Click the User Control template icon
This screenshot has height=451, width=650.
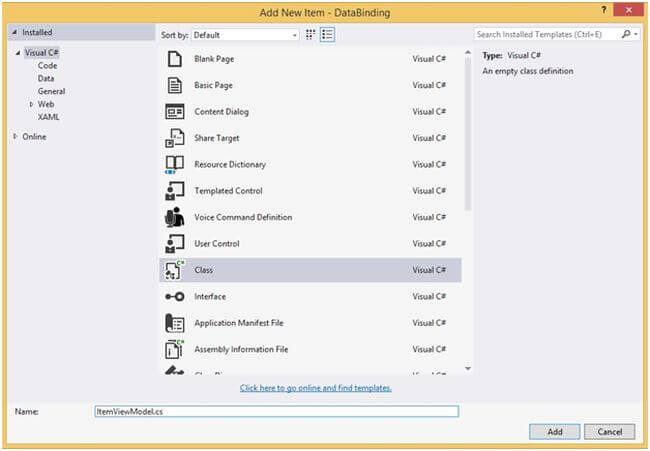click(175, 244)
